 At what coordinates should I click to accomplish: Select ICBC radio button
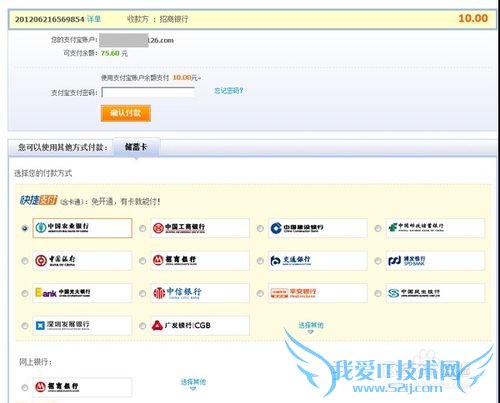(142, 228)
